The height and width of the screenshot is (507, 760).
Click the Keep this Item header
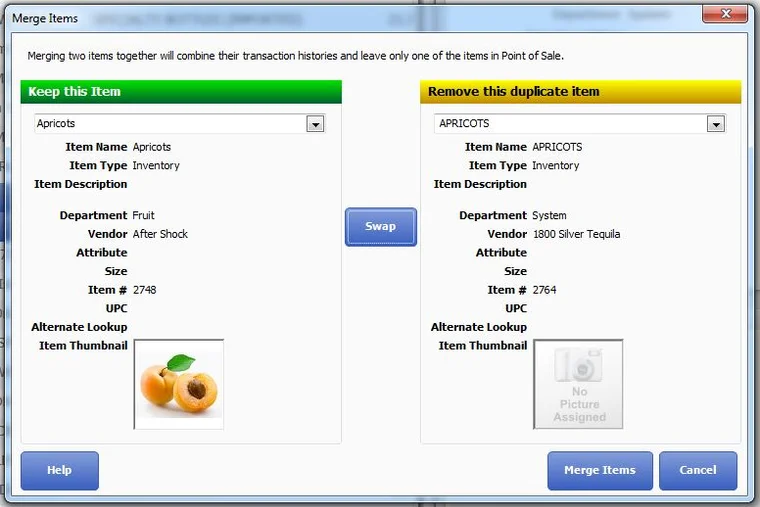[181, 92]
